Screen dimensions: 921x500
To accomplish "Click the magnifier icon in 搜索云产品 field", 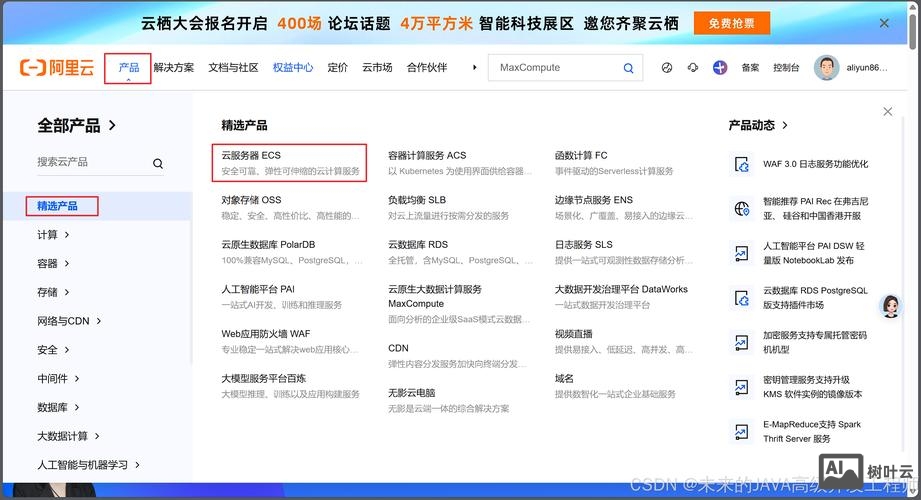I will pos(157,163).
